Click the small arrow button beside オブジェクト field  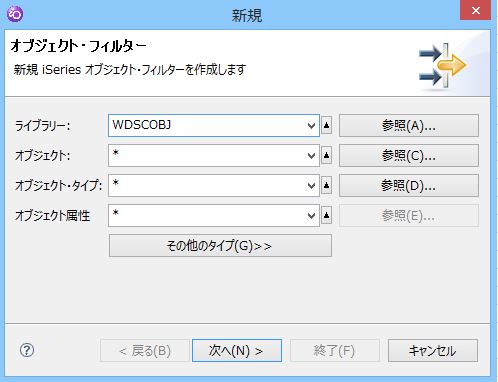[x=327, y=155]
